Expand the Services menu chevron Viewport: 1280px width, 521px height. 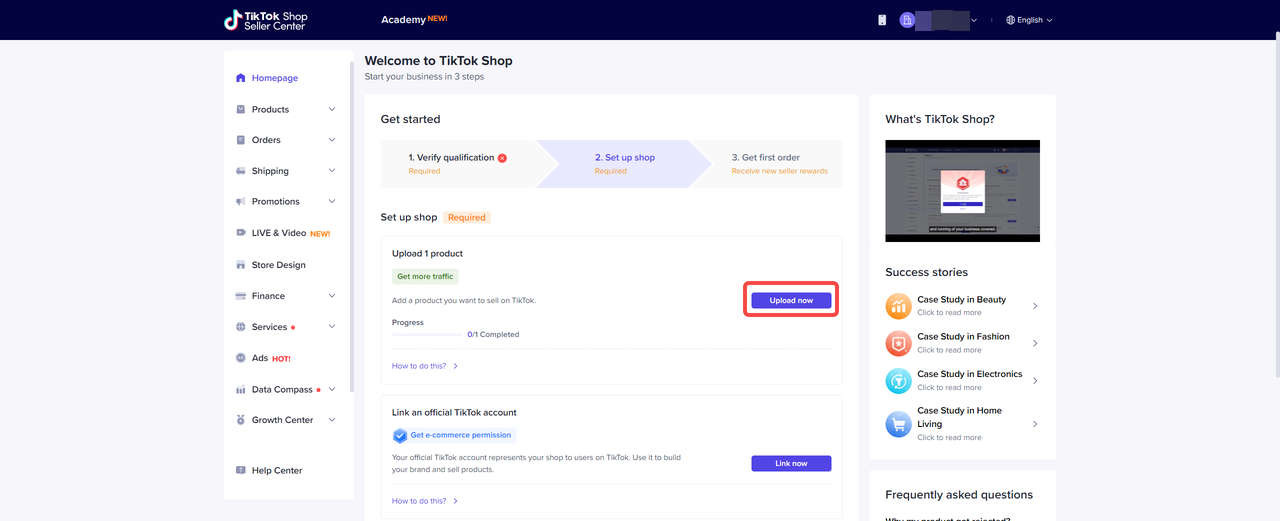(x=332, y=327)
